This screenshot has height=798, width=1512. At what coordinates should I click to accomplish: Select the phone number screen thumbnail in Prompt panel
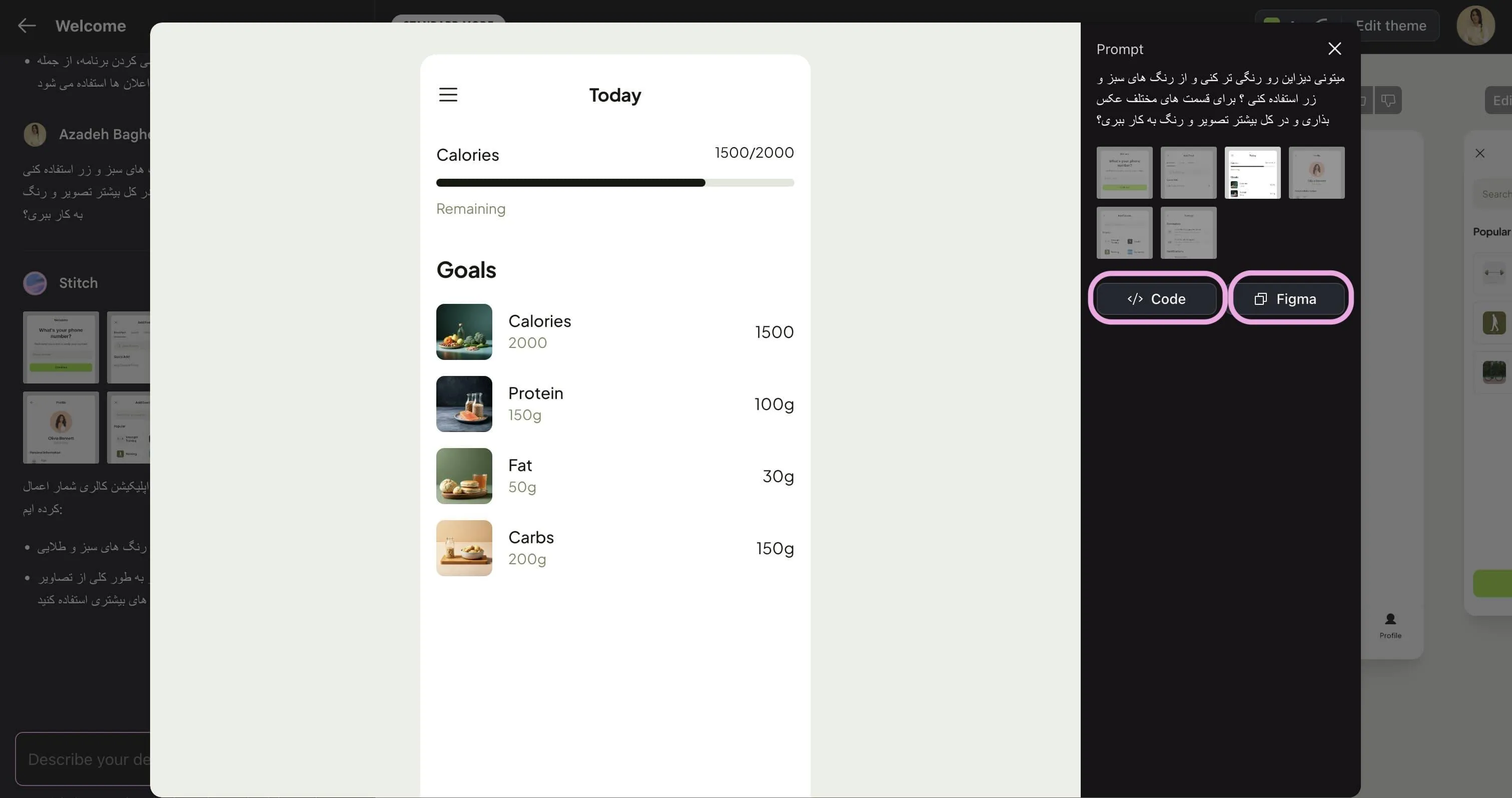(x=1124, y=173)
